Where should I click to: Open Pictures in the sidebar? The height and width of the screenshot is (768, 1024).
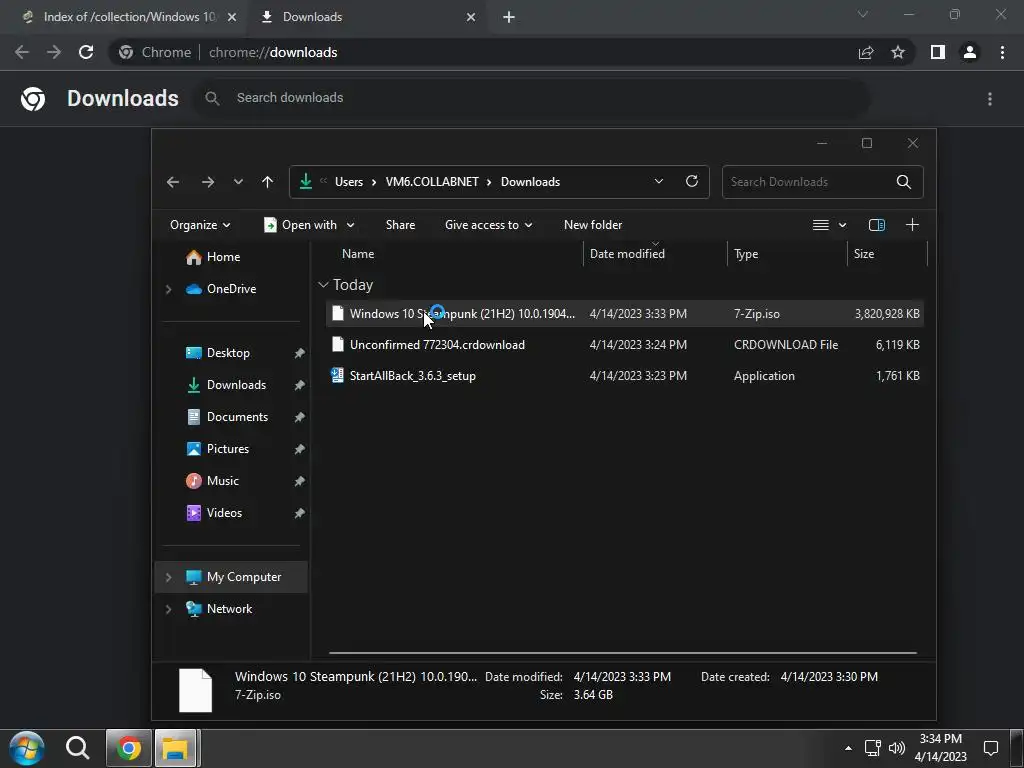coord(227,449)
